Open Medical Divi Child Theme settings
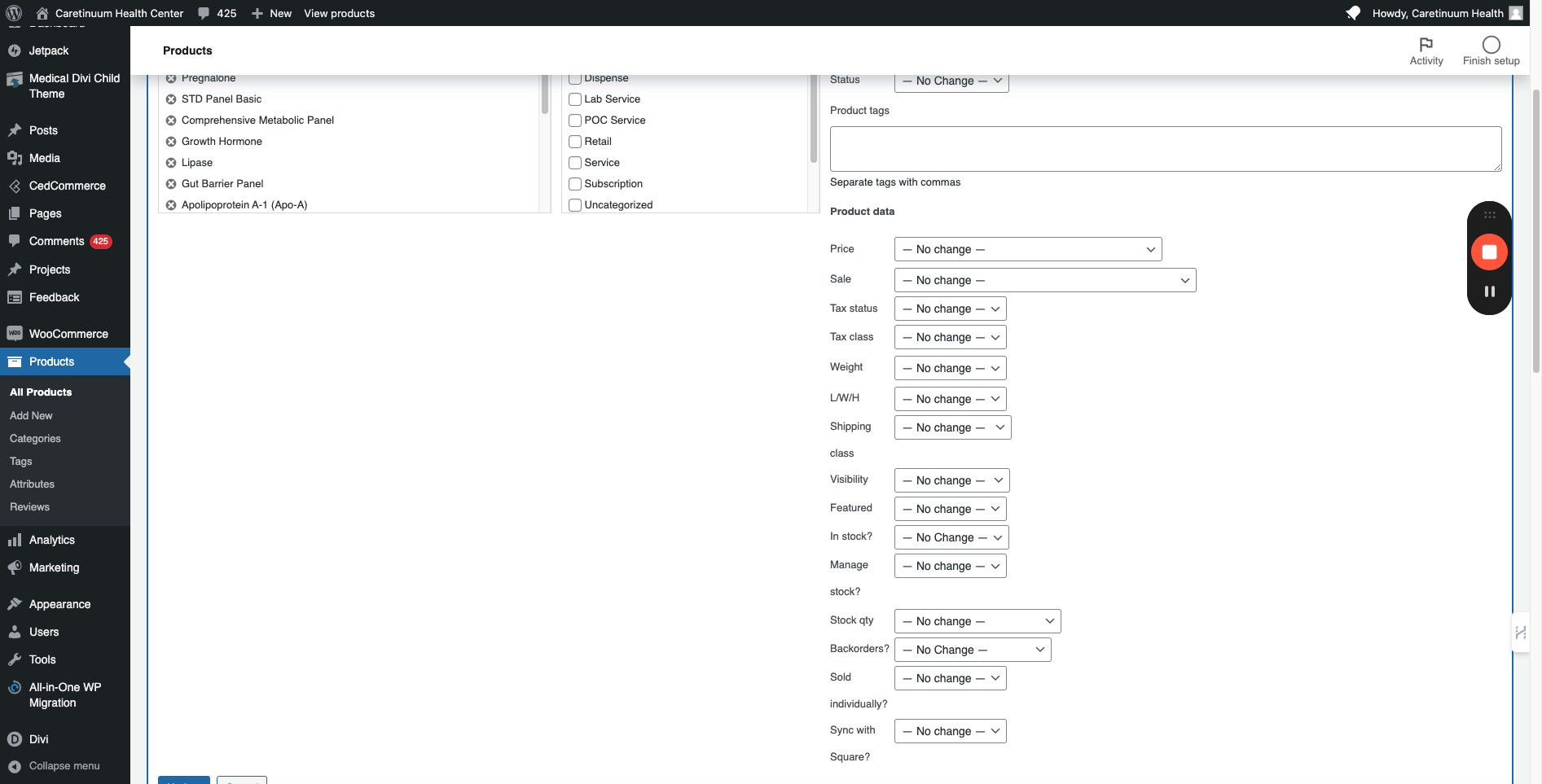 (65, 85)
